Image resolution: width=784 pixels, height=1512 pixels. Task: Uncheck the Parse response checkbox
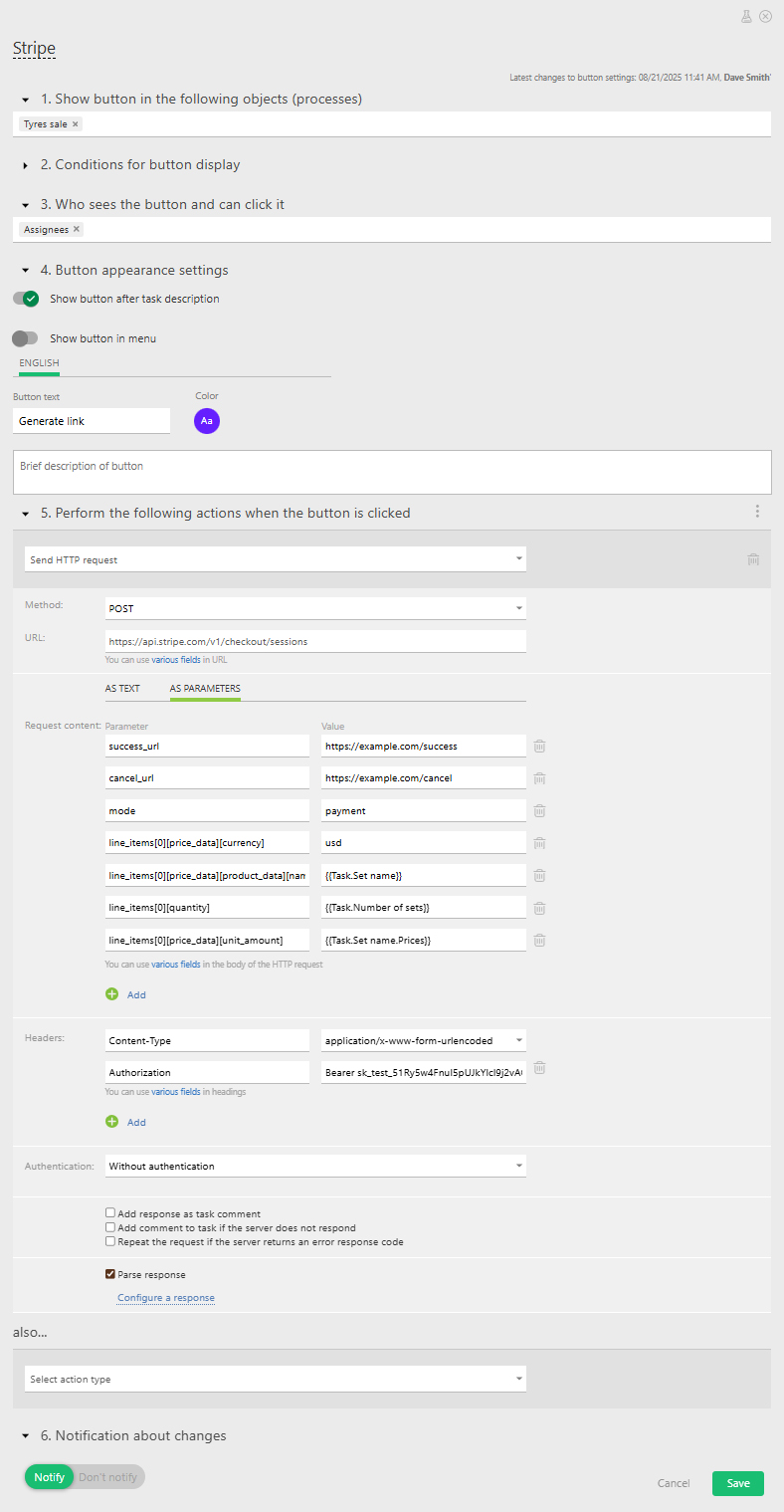coord(110,1274)
